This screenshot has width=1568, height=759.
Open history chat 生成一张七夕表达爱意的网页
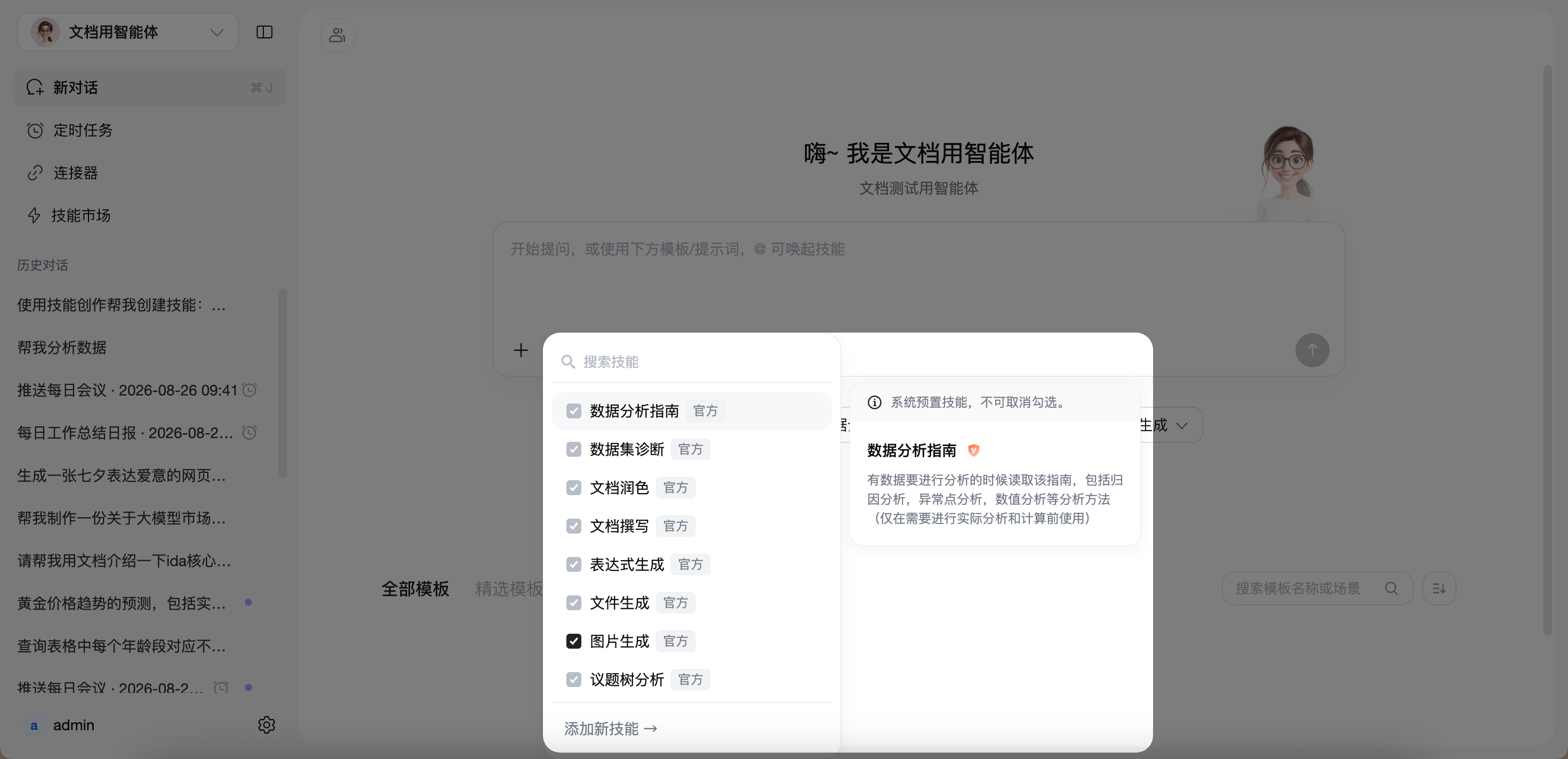point(122,475)
